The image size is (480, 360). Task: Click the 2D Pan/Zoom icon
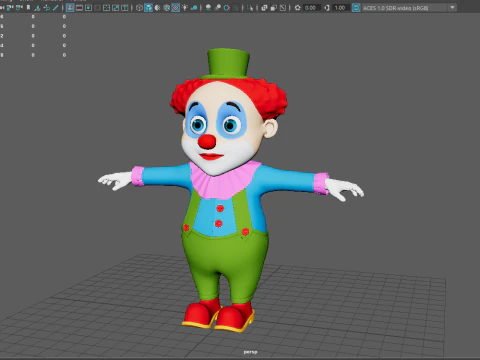[47, 8]
